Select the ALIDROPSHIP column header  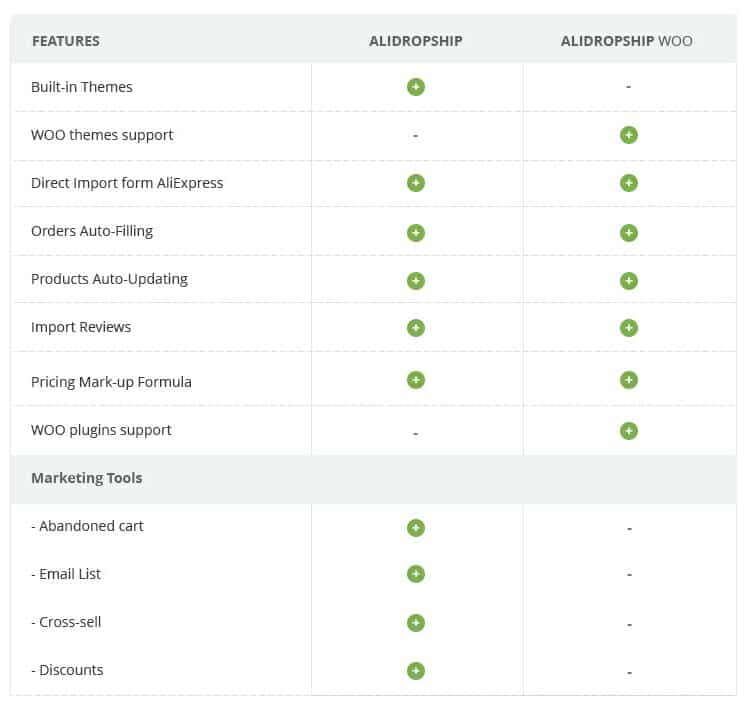[x=416, y=41]
